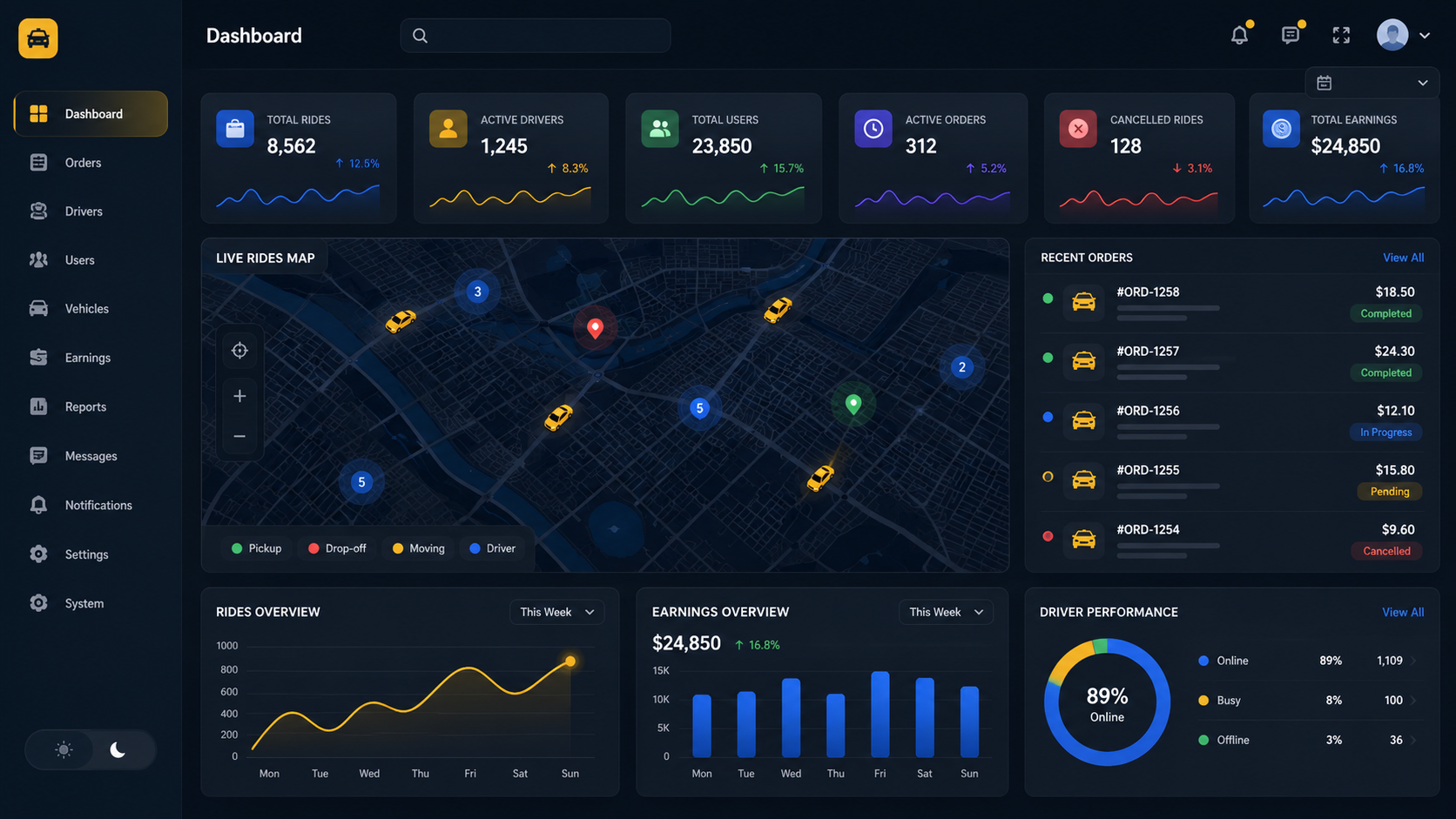The image size is (1456, 819).
Task: Open Earnings Overview This Week dropdown
Action: tap(946, 612)
